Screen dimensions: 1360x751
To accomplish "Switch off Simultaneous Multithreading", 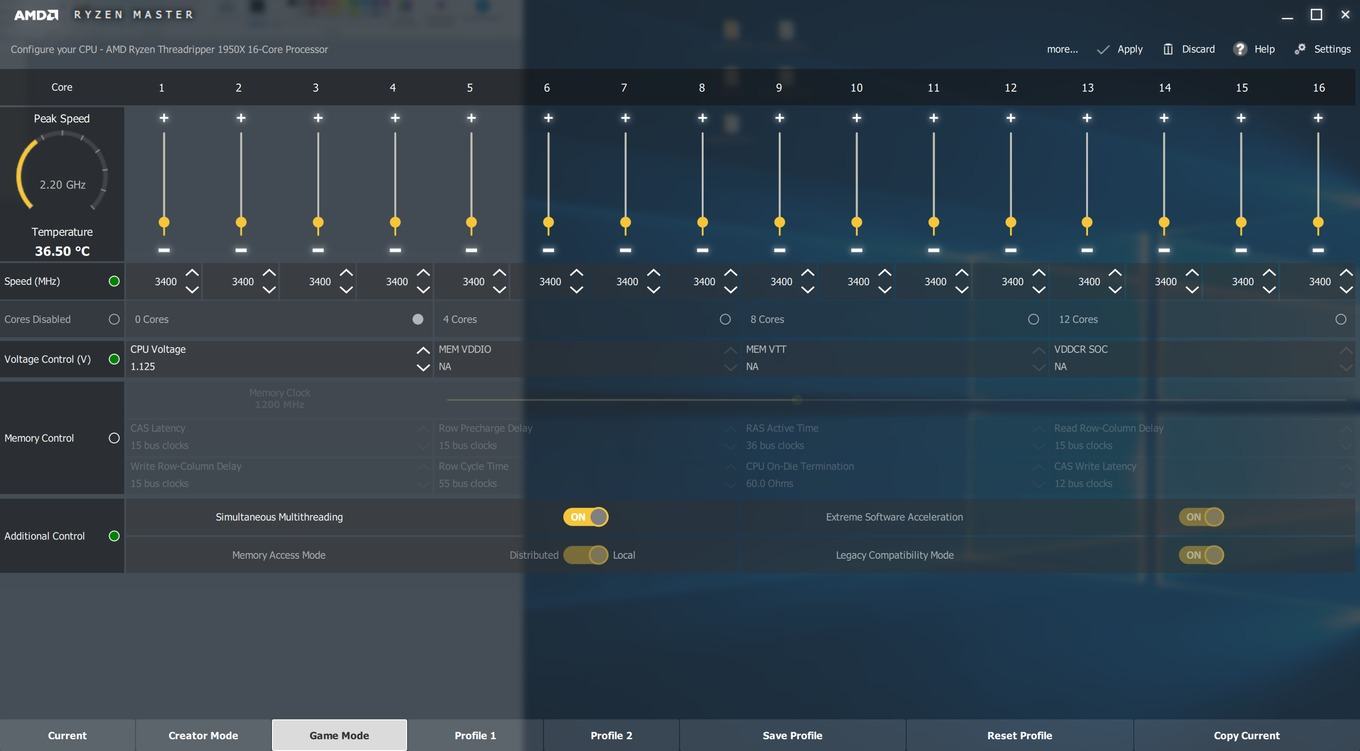I will pyautogui.click(x=586, y=517).
